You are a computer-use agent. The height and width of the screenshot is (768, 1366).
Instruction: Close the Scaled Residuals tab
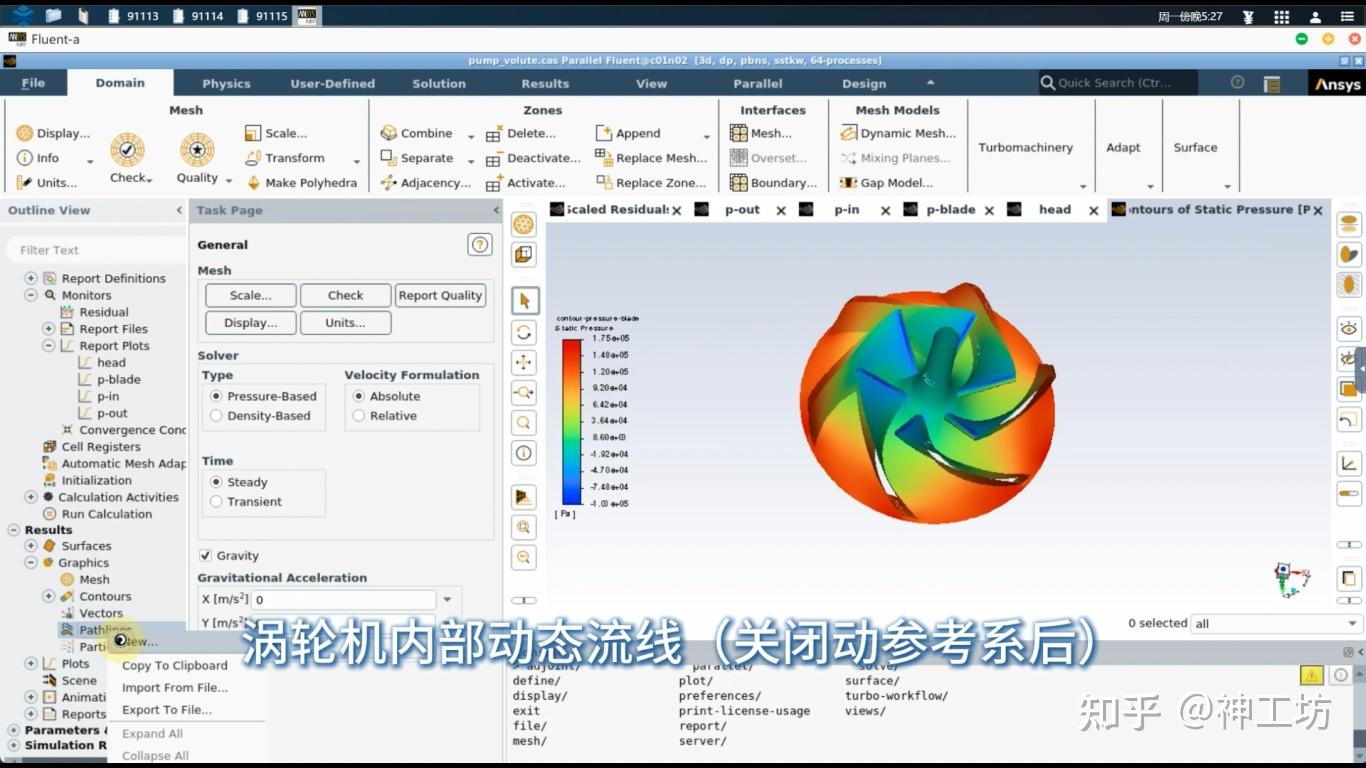click(677, 210)
